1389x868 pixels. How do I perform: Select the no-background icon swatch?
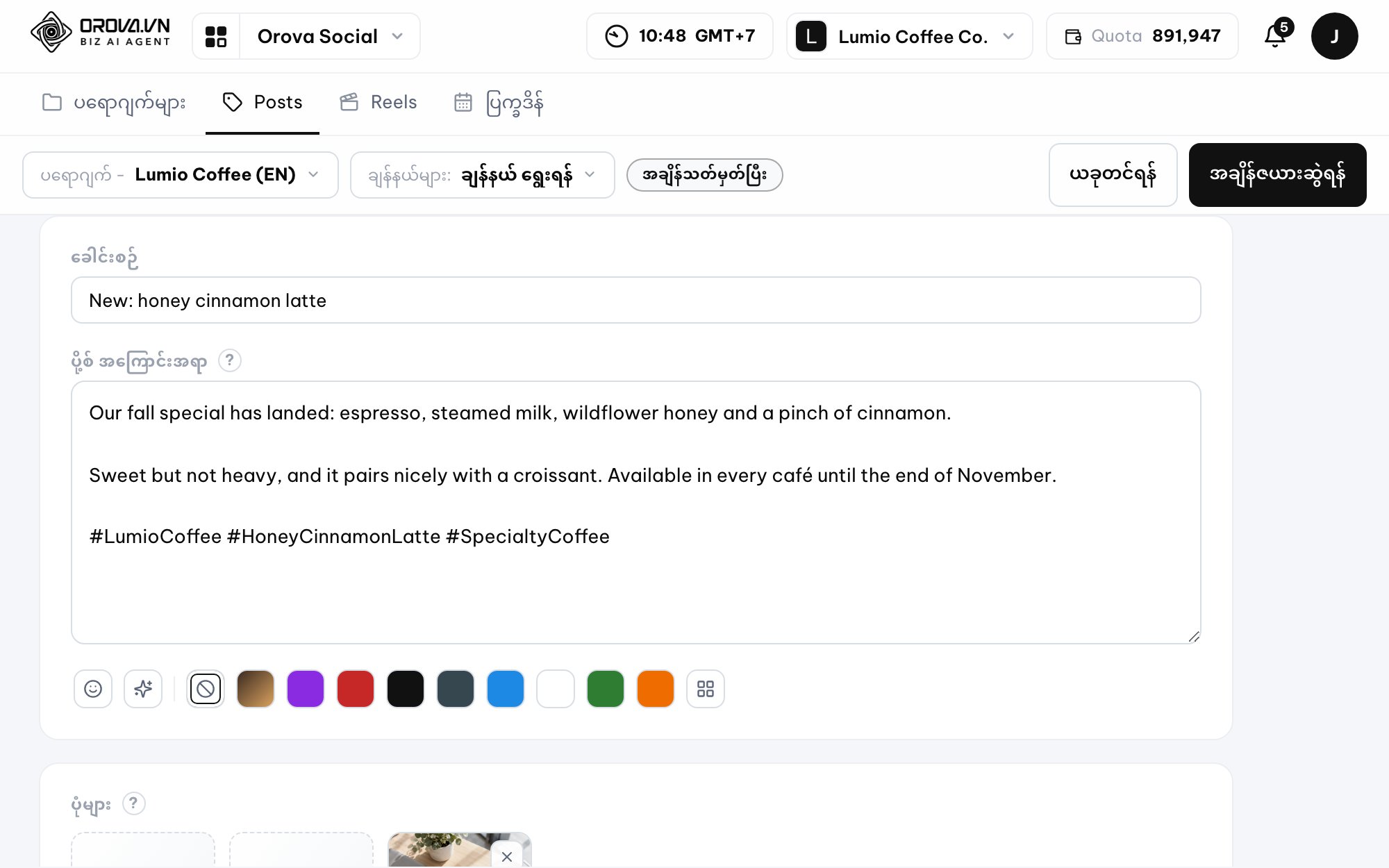tap(206, 689)
